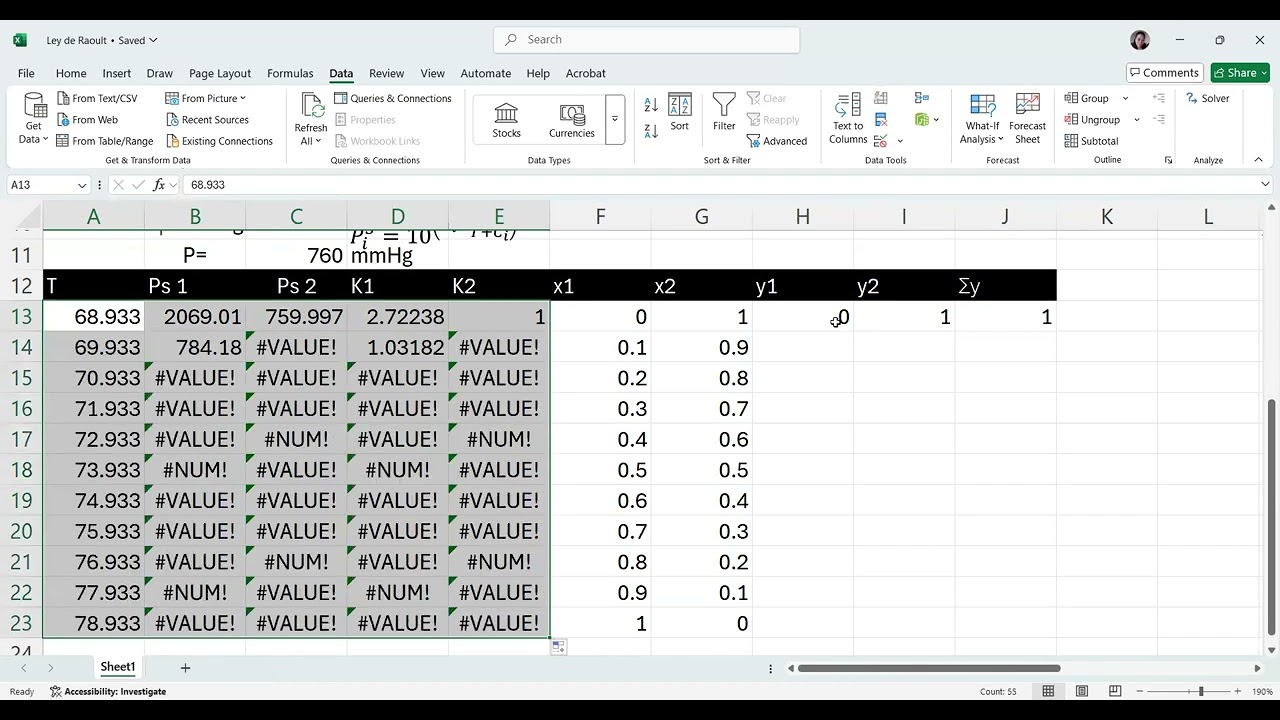Open the Sort dialog
1280x720 pixels.
click(x=680, y=113)
